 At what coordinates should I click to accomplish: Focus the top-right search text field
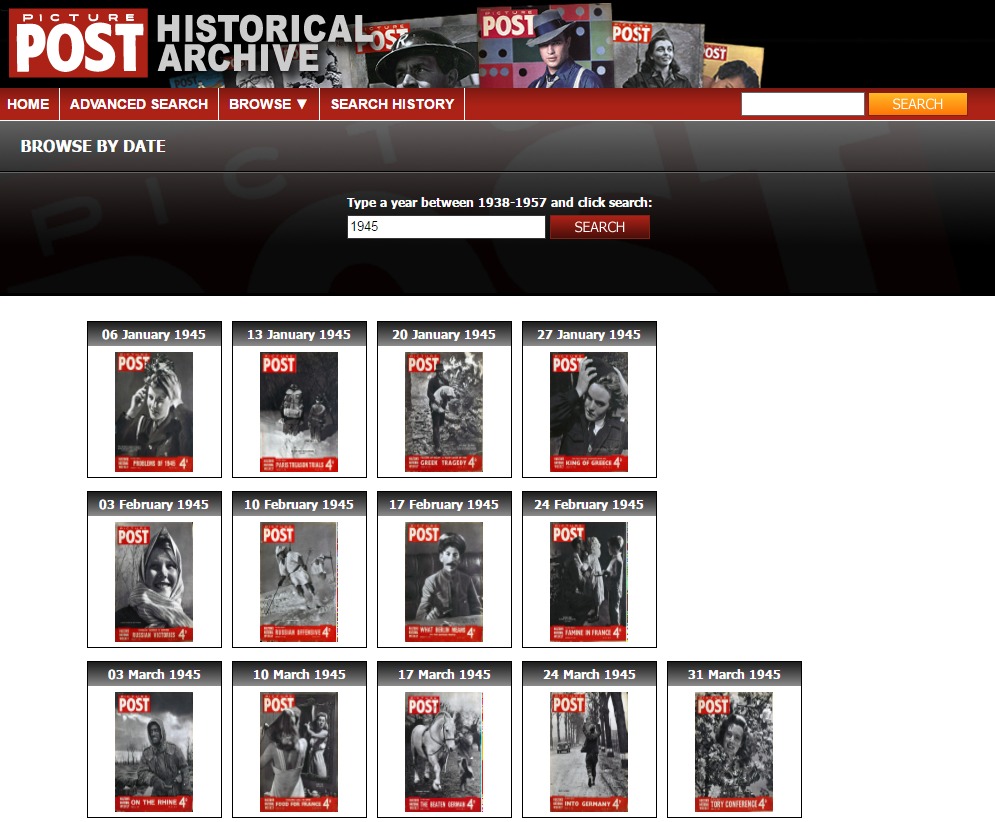tap(803, 104)
